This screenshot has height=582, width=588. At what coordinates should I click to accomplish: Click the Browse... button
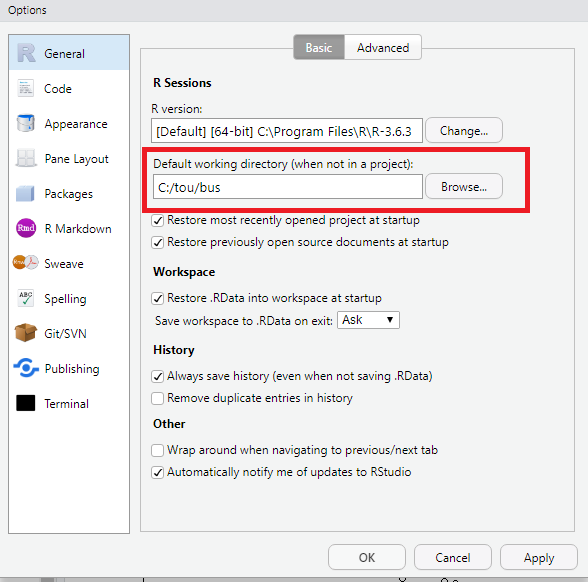point(464,186)
